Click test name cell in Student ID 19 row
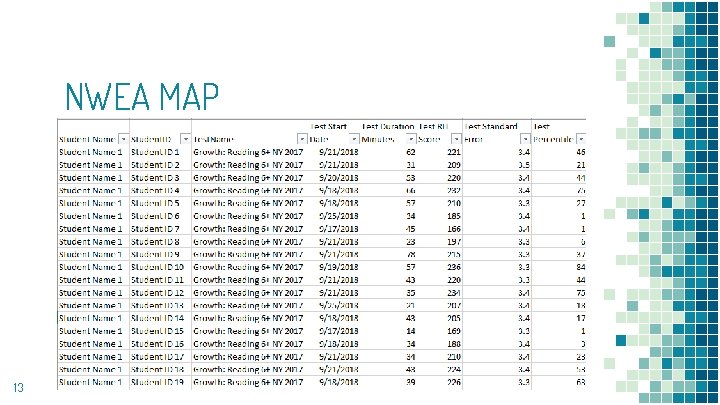The height and width of the screenshot is (405, 720). tap(248, 382)
